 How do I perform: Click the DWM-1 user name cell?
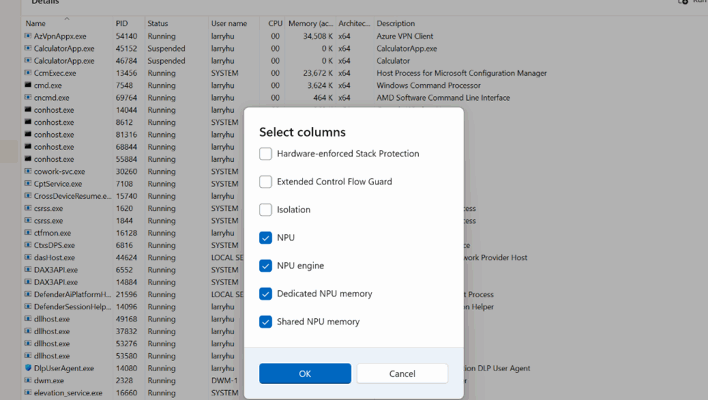[224, 381]
